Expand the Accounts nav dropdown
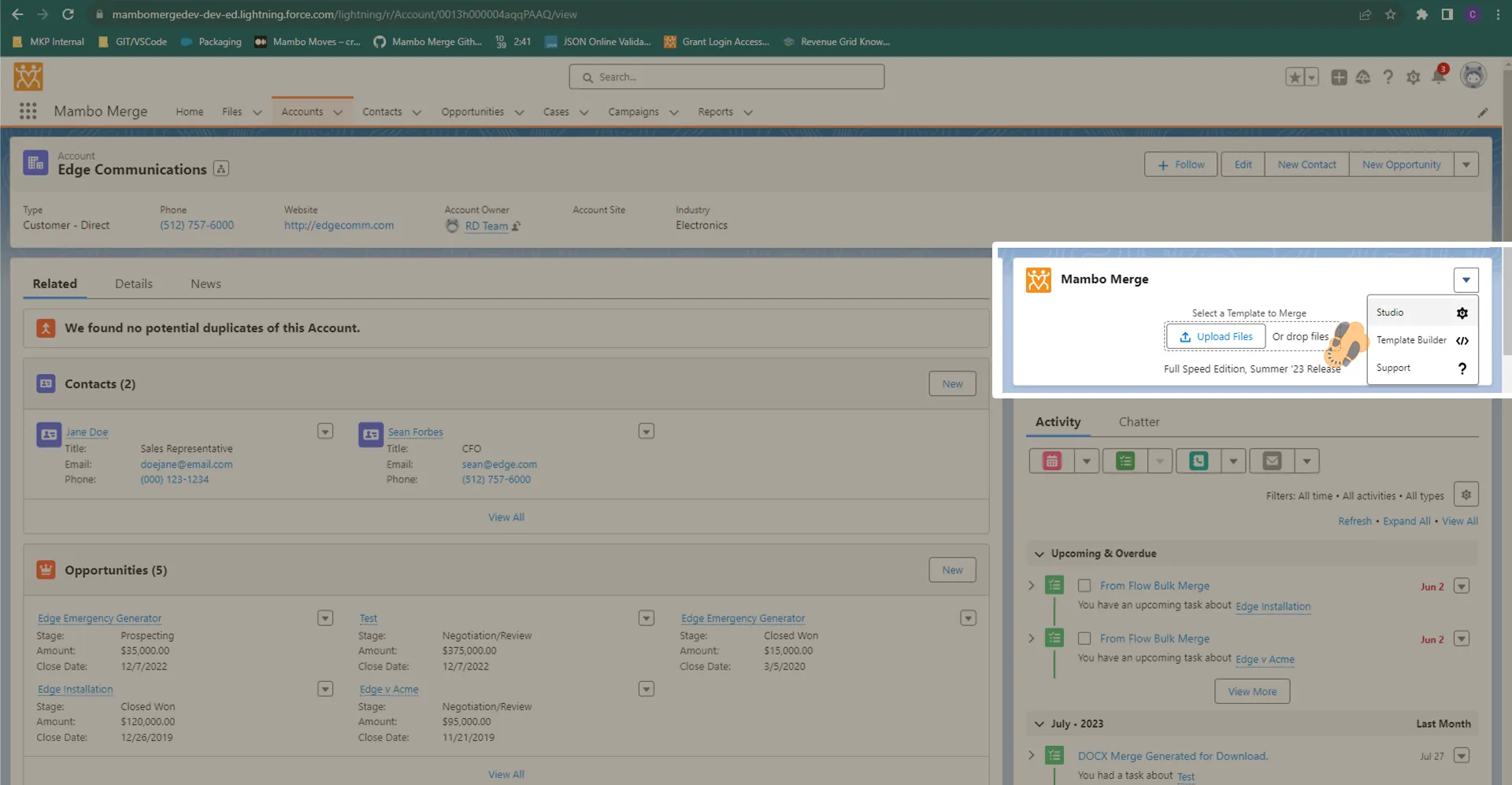 [x=338, y=113]
